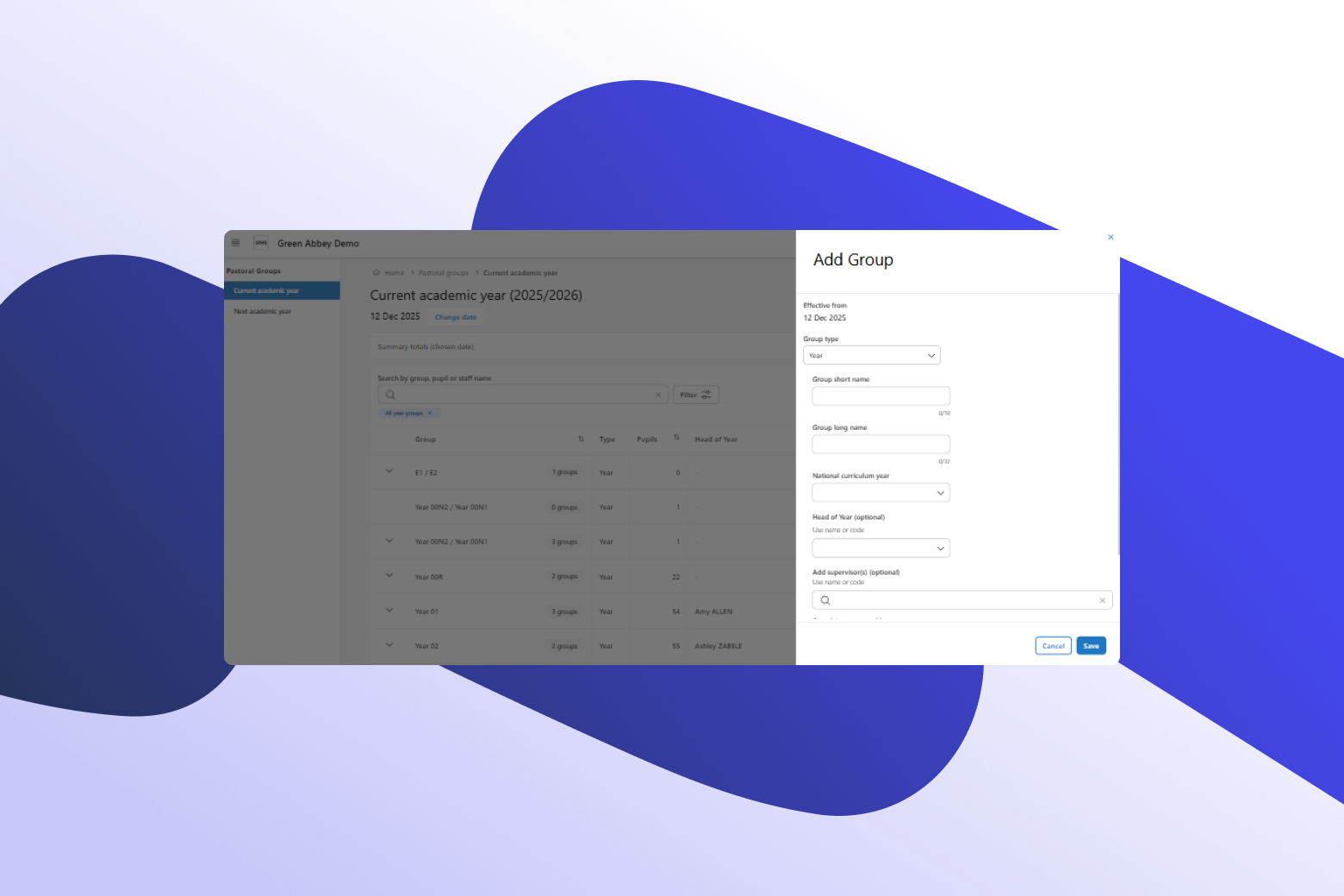The width and height of the screenshot is (1344, 896).
Task: Click the Change date link
Action: click(455, 317)
